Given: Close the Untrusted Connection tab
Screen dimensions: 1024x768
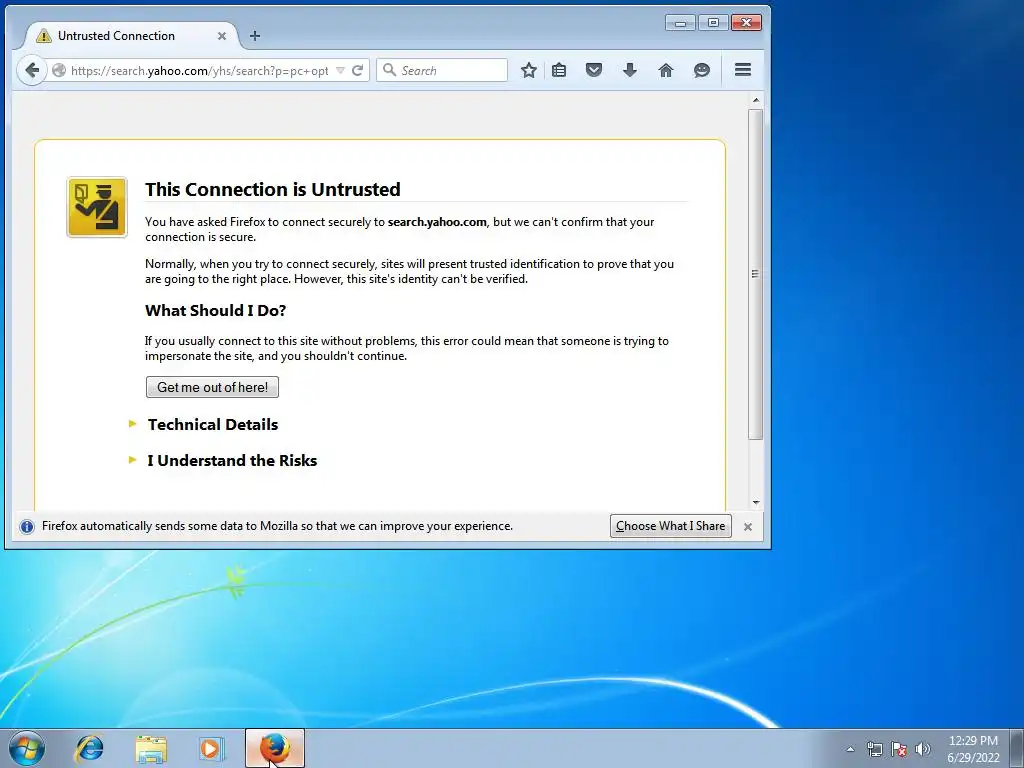Looking at the screenshot, I should coord(222,36).
